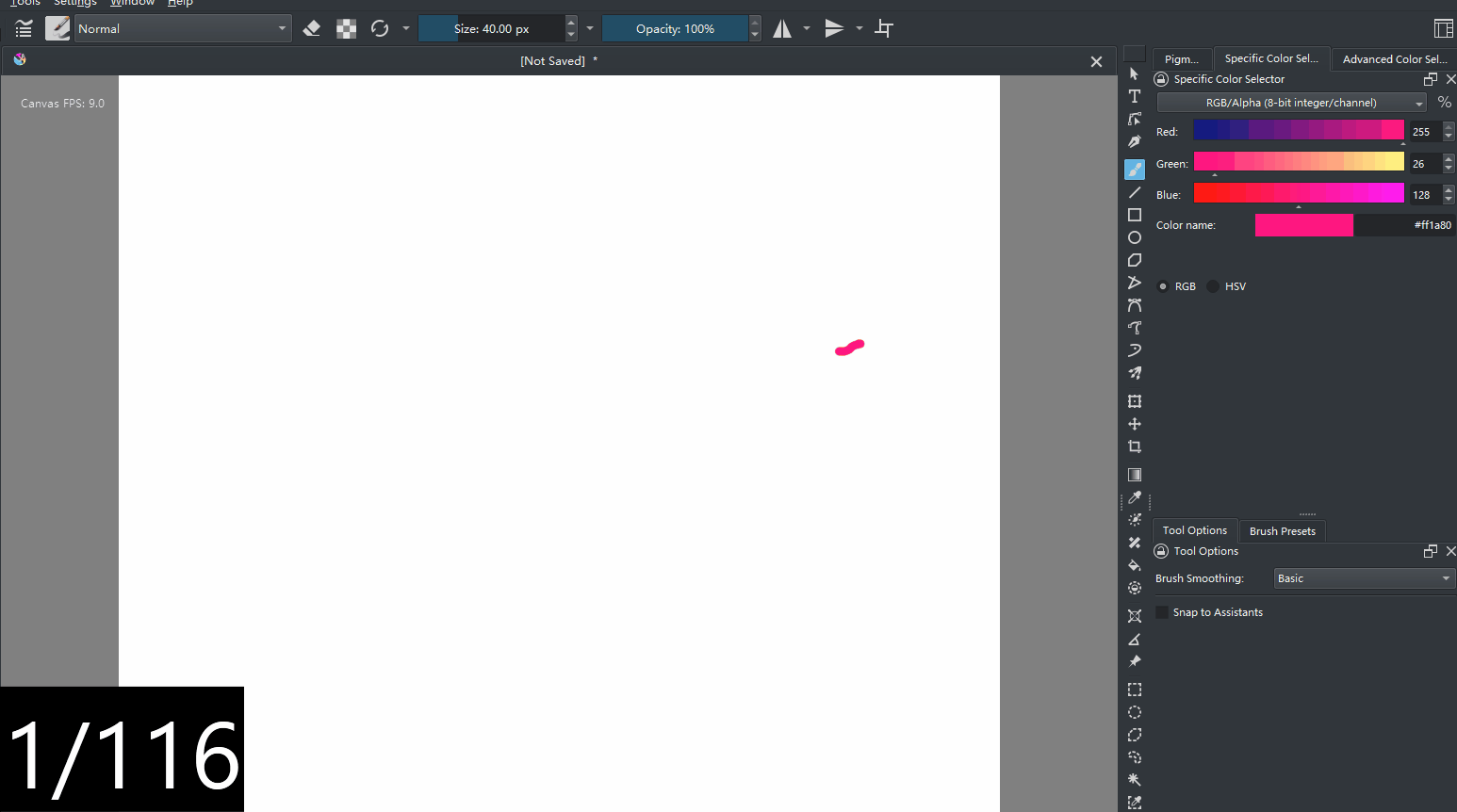
Task: Select the RGB radio button
Action: coord(1163,286)
